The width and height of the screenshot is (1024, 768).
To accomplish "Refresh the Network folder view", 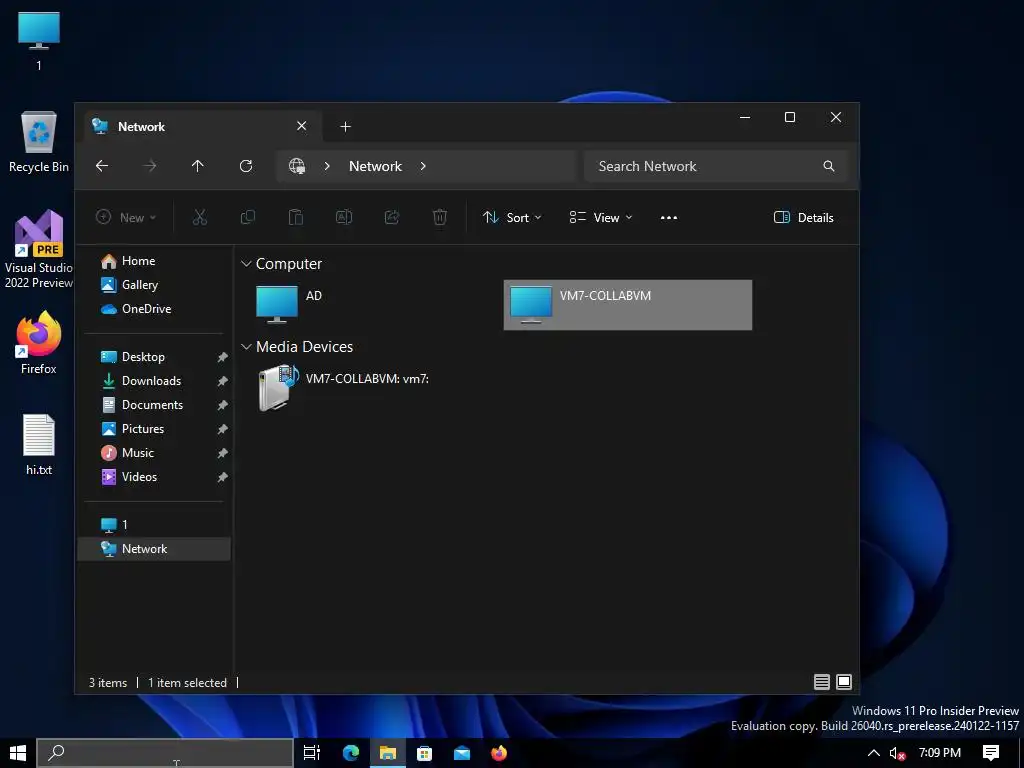I will pyautogui.click(x=246, y=166).
